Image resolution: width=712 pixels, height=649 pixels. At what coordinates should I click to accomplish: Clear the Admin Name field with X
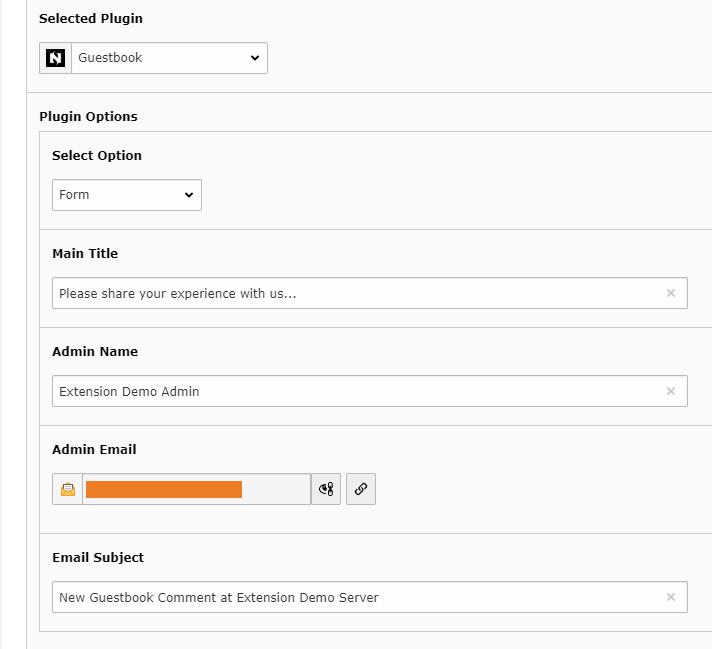pyautogui.click(x=671, y=391)
